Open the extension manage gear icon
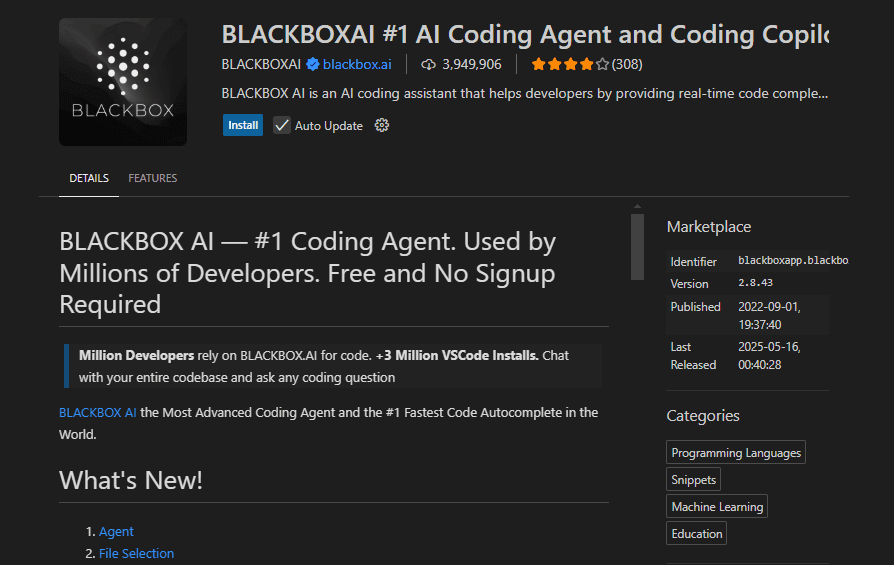894x565 pixels. (381, 125)
